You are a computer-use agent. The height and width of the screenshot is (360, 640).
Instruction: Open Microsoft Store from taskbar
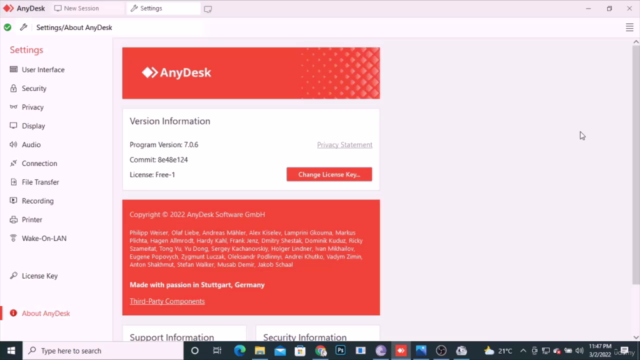[300, 351]
